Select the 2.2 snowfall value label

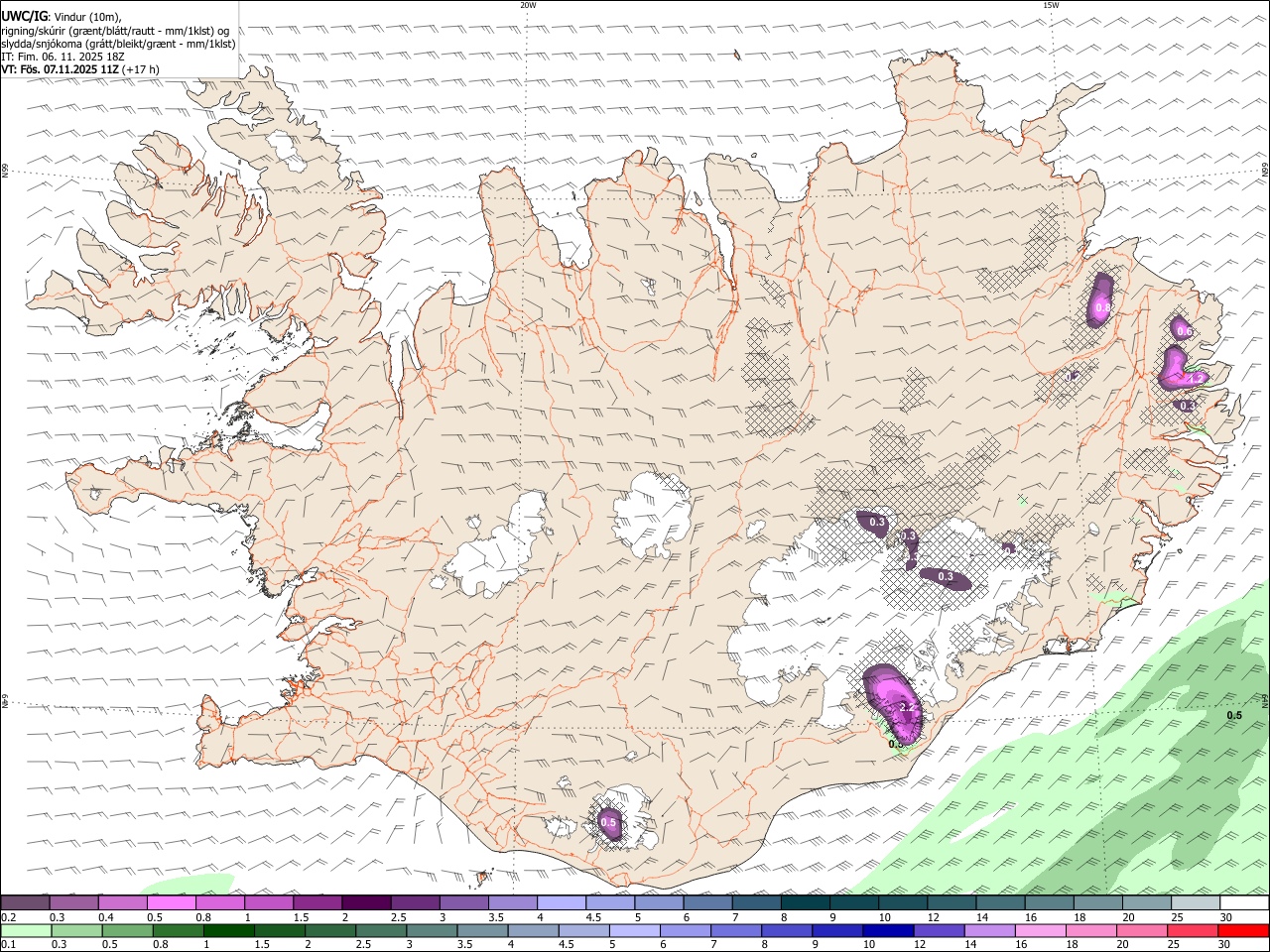pyautogui.click(x=905, y=707)
